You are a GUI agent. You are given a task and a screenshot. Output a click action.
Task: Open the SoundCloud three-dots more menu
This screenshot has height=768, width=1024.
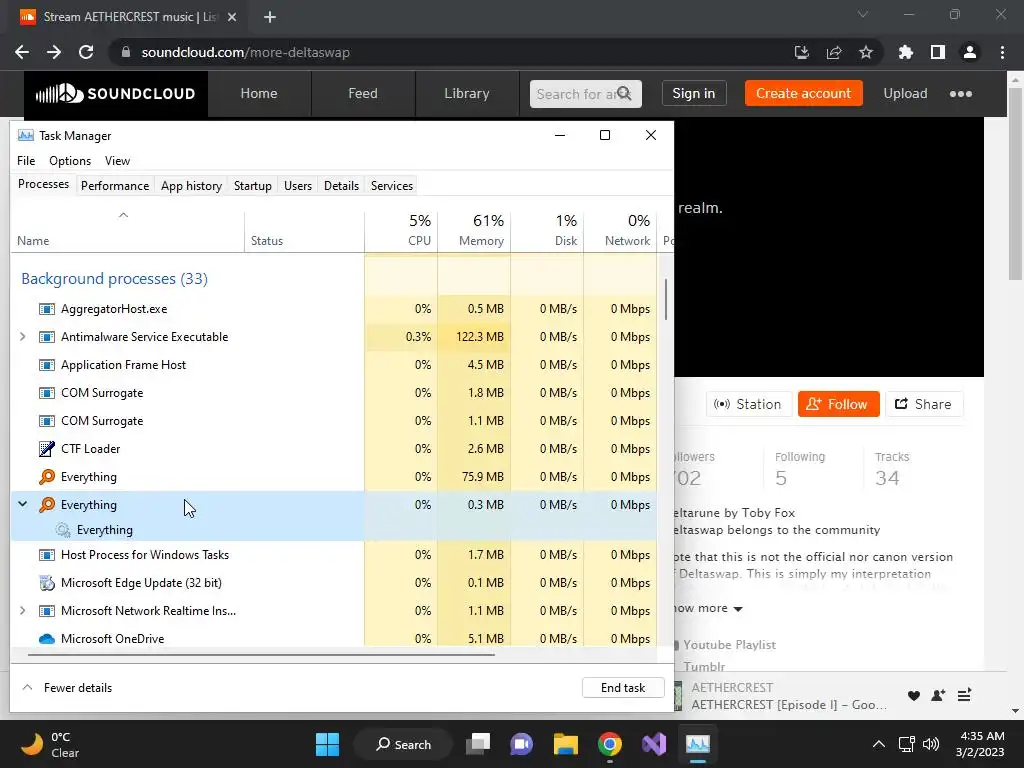(961, 94)
